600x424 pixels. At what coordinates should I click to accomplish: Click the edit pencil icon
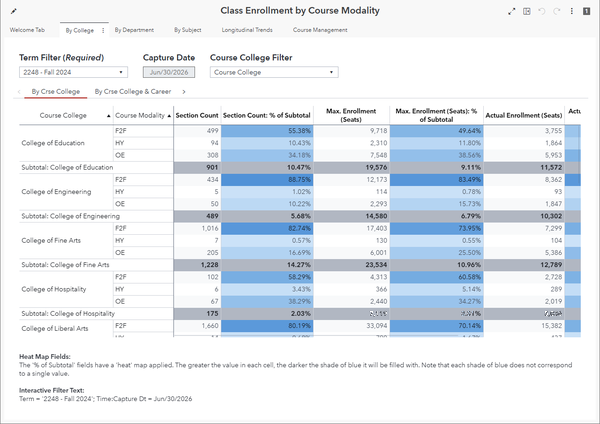click(13, 11)
